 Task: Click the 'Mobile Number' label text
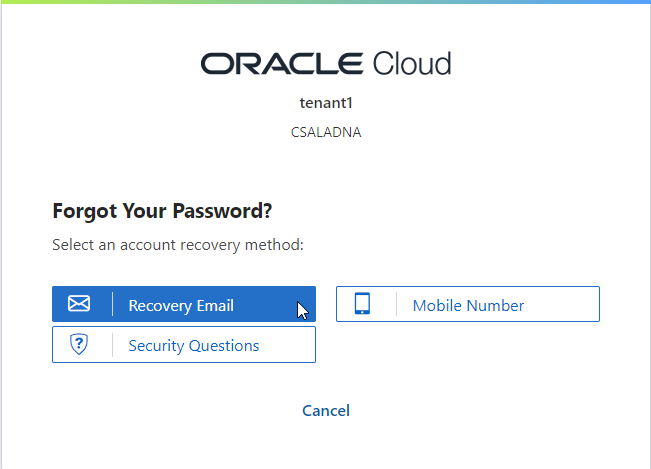pos(468,306)
